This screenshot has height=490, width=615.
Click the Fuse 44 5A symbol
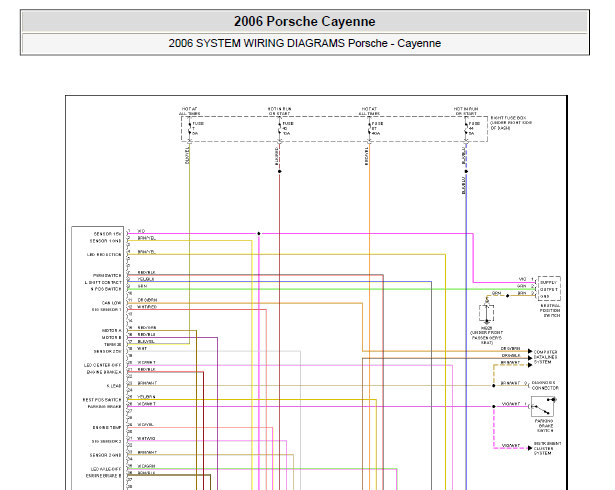pos(466,128)
